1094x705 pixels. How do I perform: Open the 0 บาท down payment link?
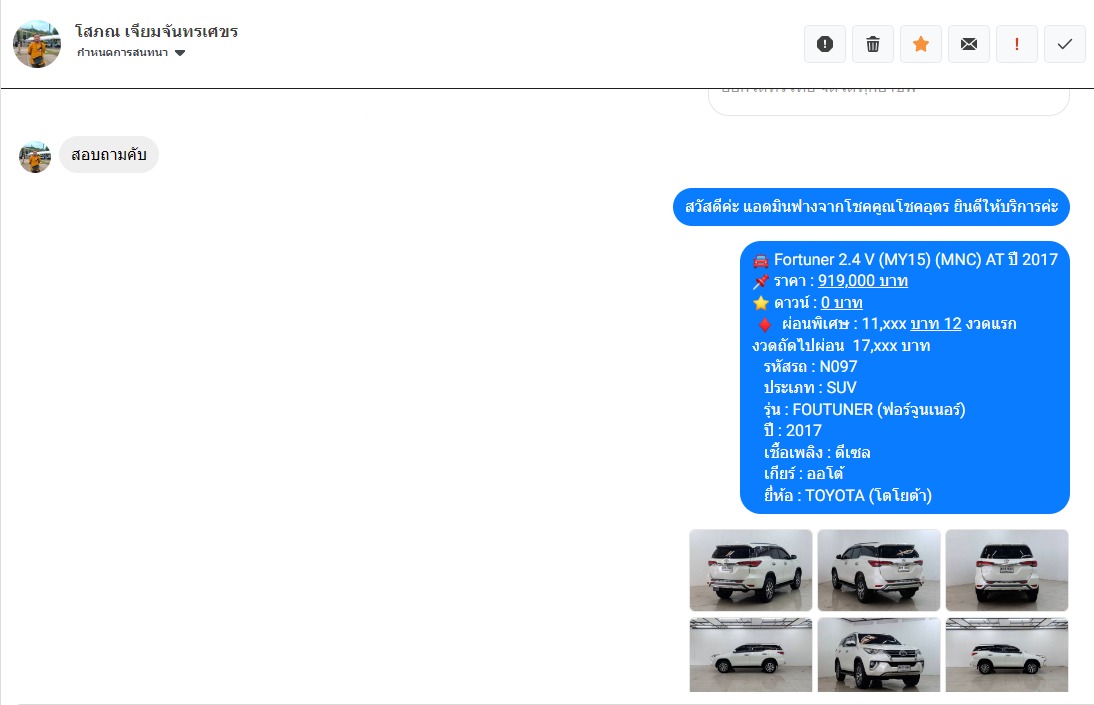point(841,302)
